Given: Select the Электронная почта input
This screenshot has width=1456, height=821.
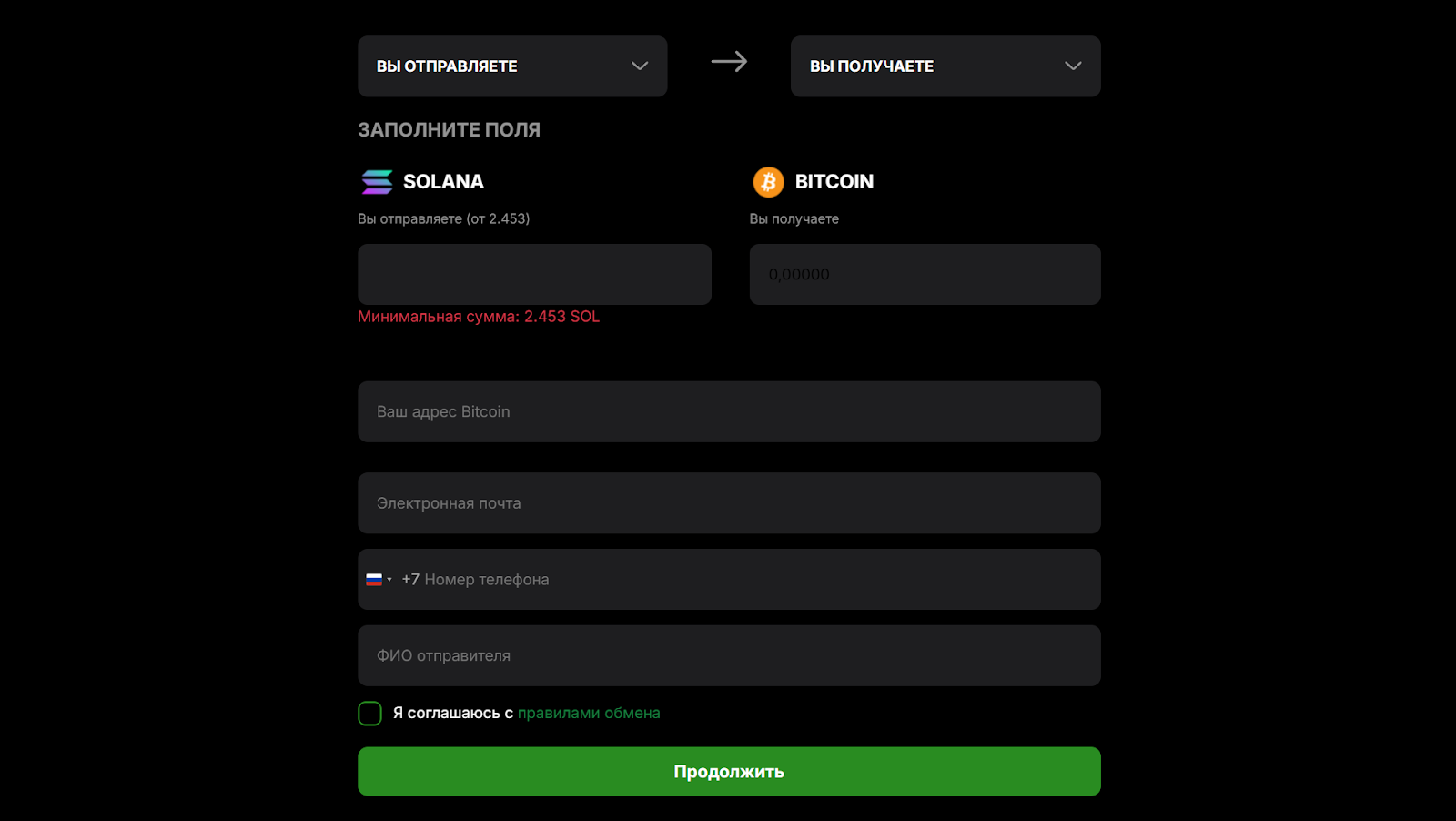Looking at the screenshot, I should 729,503.
